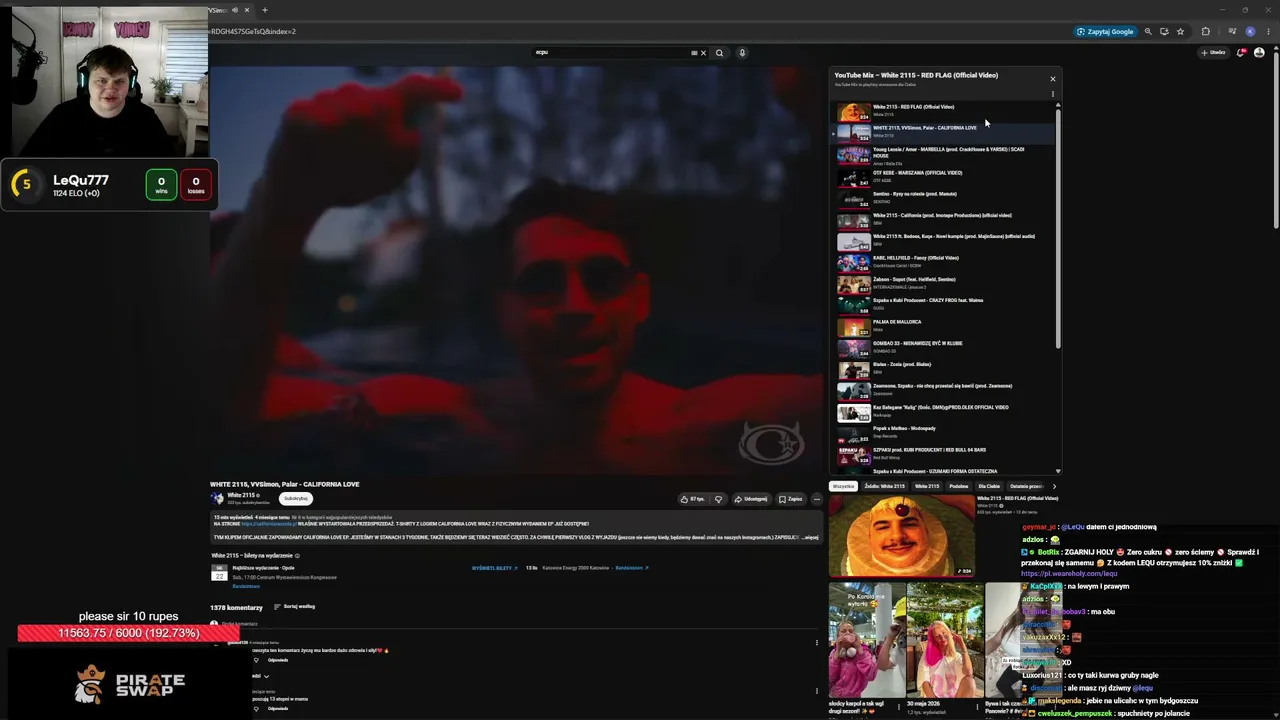
Task: Like the CALIFORNIA LOVE video
Action: point(691,499)
